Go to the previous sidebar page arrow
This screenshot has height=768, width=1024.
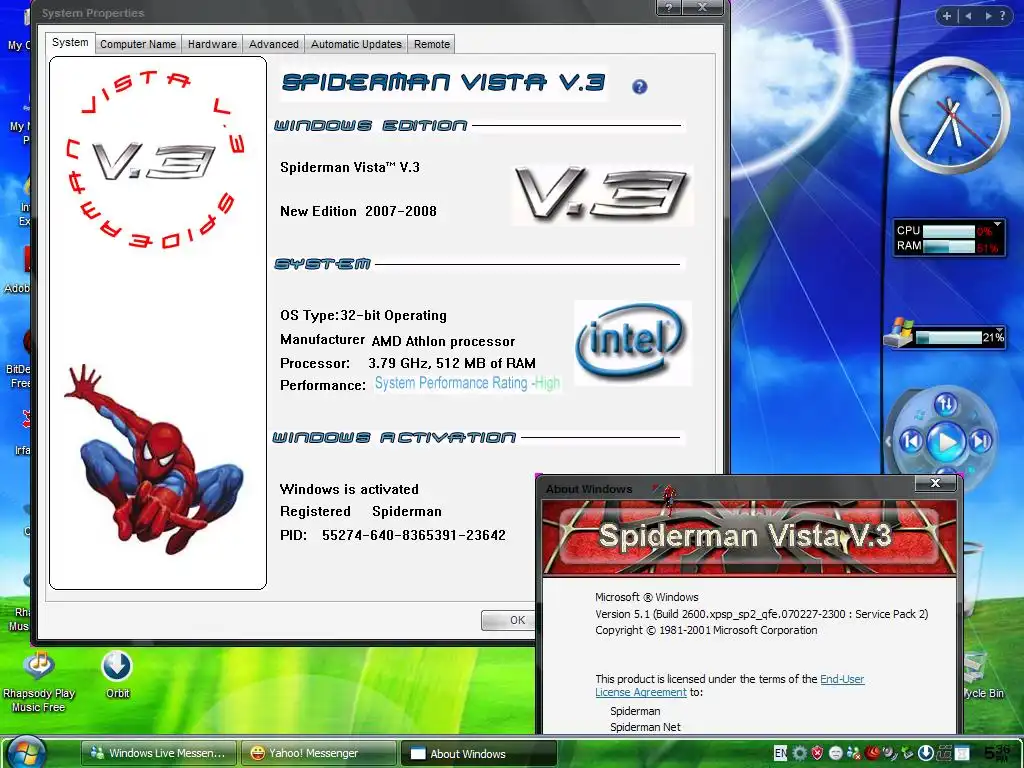click(x=969, y=16)
